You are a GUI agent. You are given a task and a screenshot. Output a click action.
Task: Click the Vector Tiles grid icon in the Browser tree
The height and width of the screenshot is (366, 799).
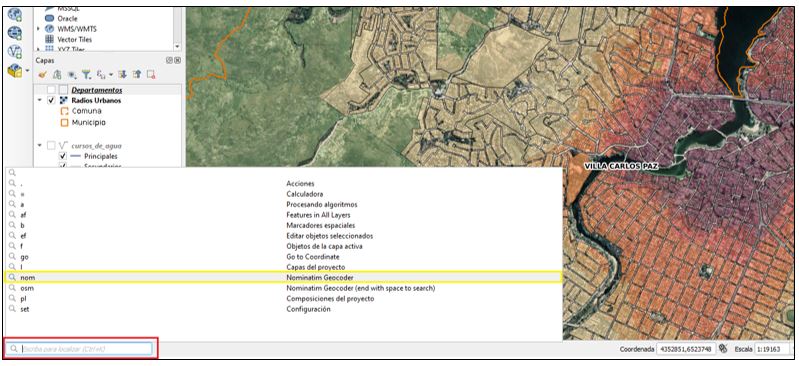pos(49,39)
